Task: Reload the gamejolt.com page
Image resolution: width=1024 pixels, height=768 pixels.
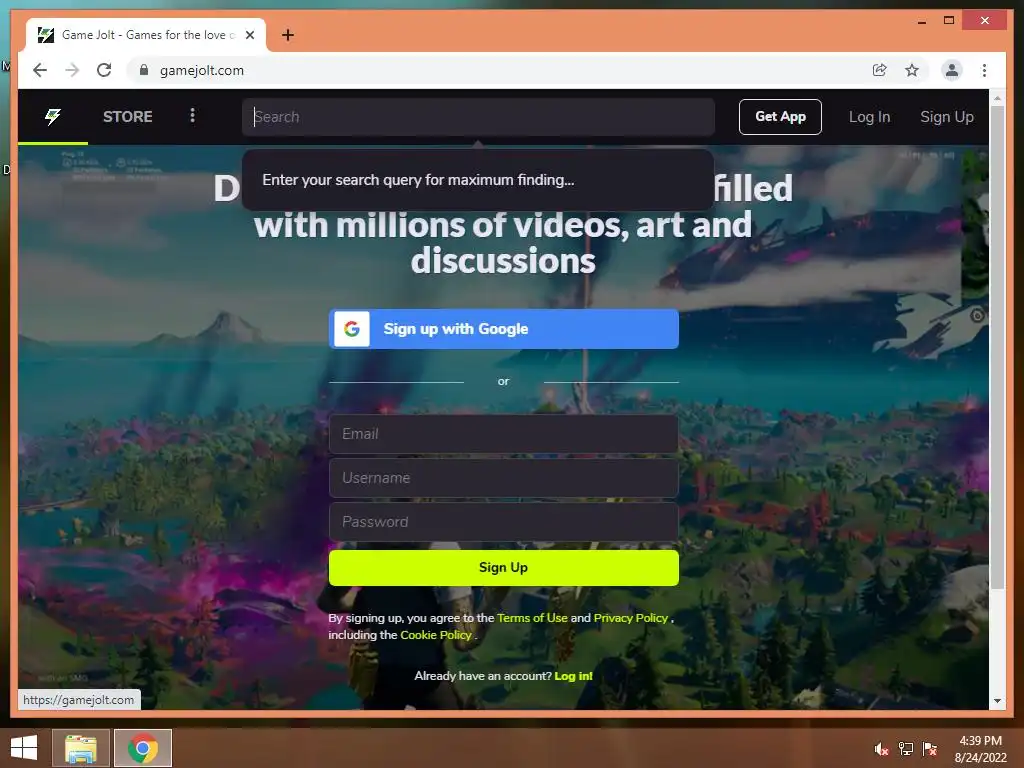Action: [104, 70]
